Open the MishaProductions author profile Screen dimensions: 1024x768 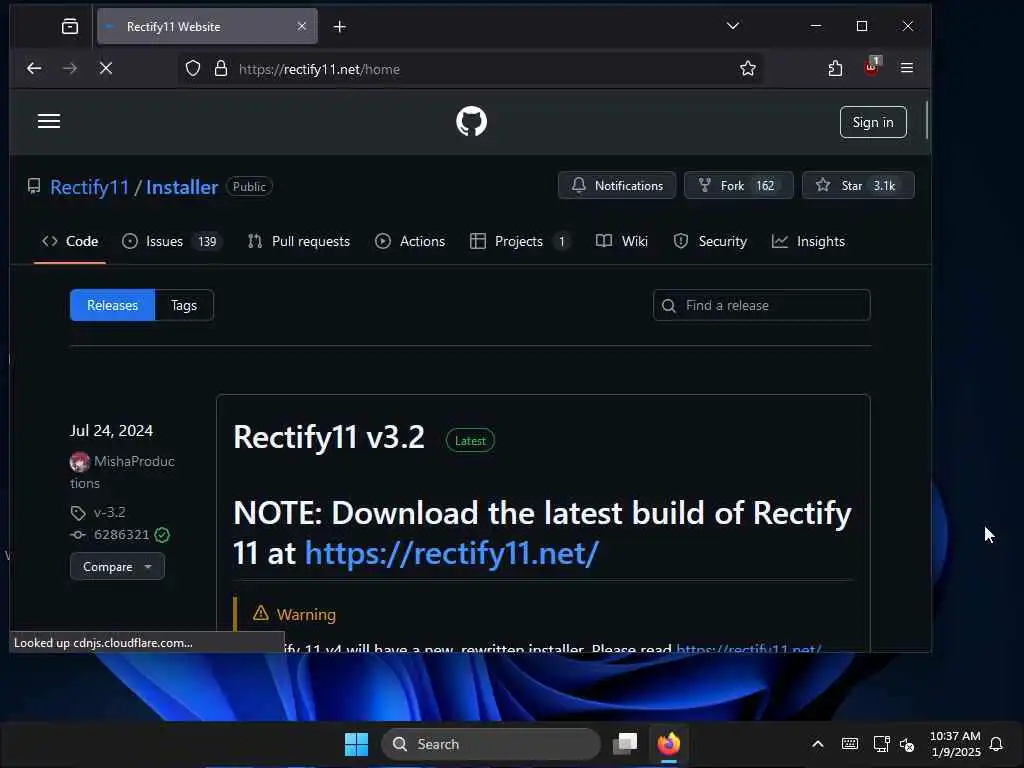coord(122,472)
